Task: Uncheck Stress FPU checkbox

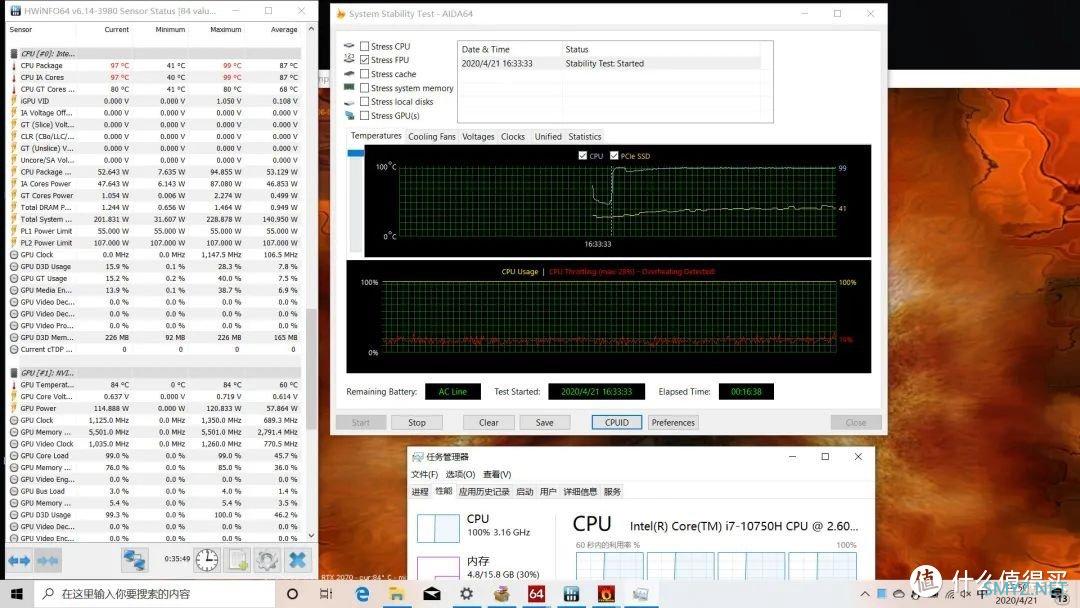Action: pos(364,60)
